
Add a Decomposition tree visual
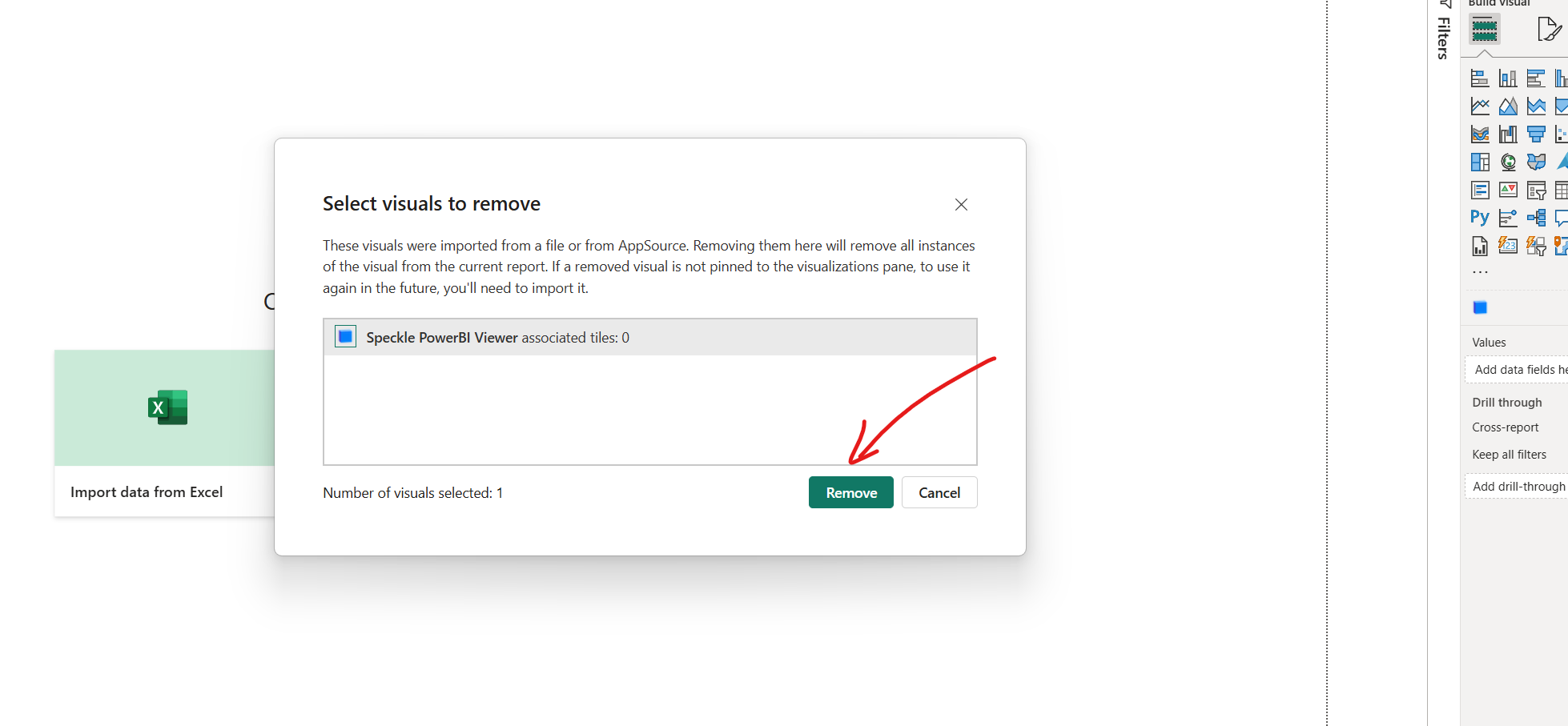[x=1536, y=218]
